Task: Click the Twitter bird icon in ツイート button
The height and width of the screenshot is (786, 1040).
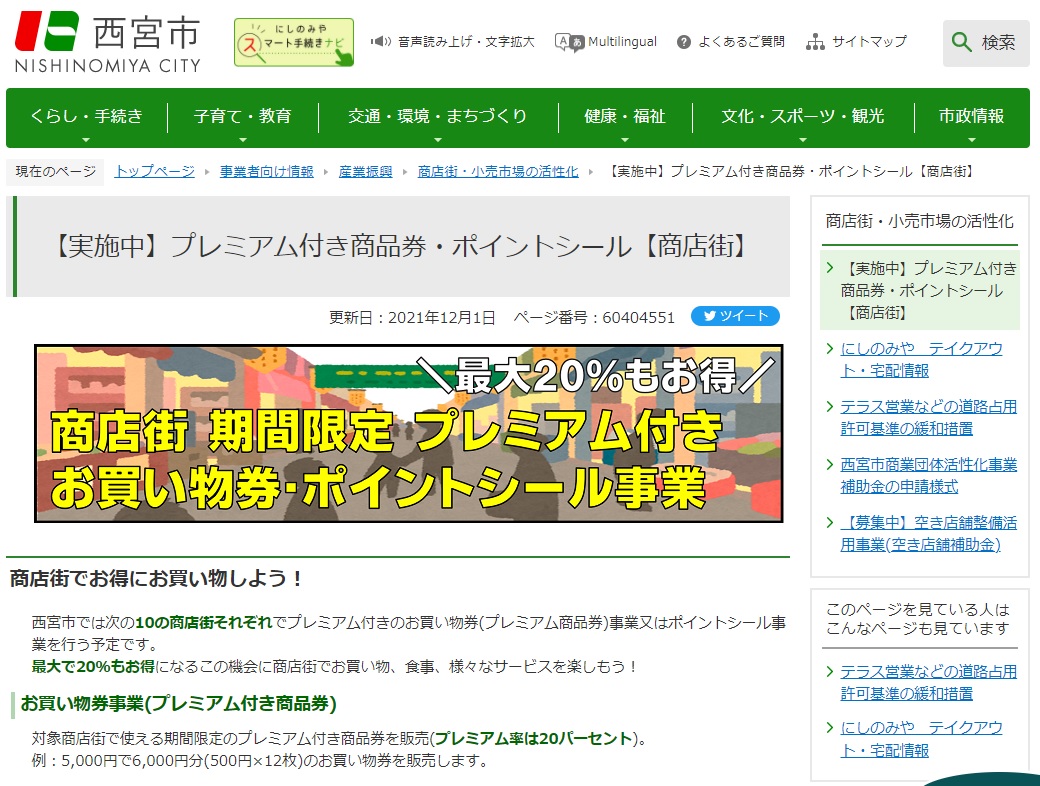Action: (710, 316)
